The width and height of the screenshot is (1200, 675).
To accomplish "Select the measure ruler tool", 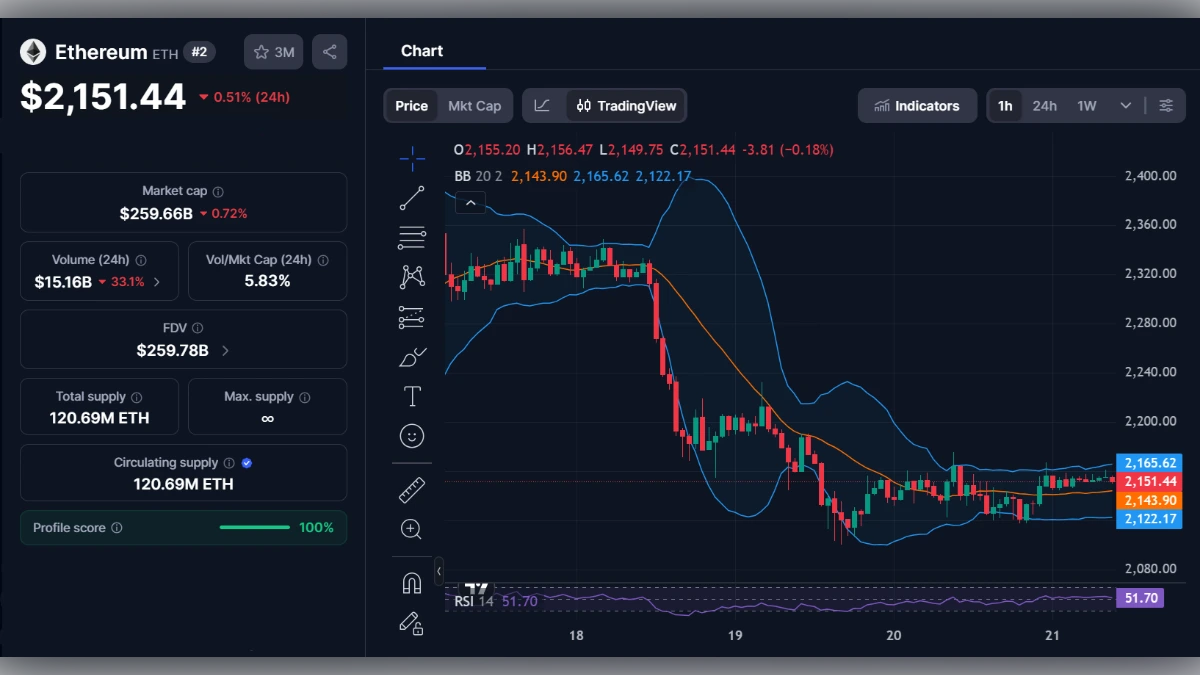I will [412, 489].
